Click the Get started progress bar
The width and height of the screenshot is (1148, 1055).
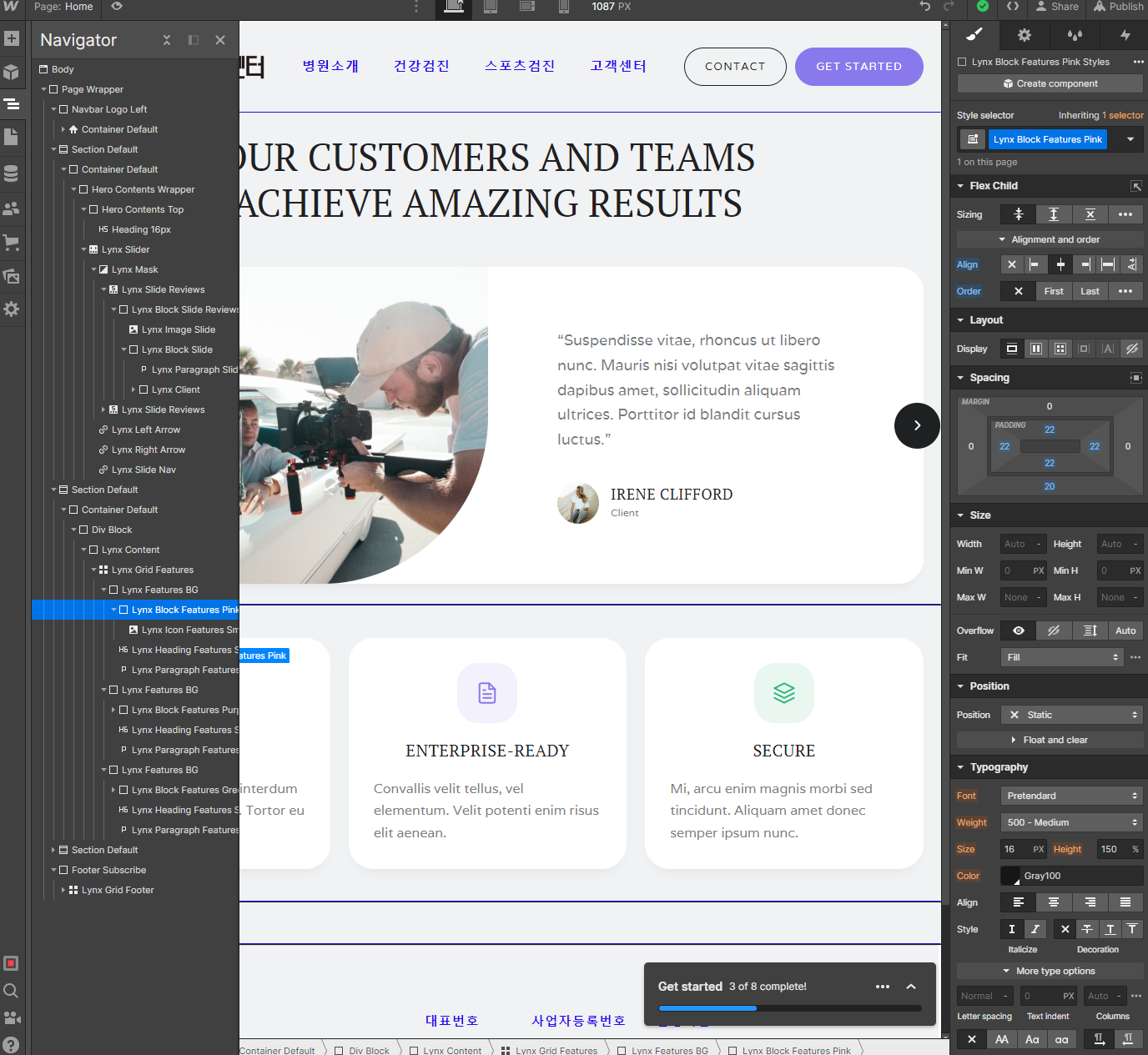tap(790, 1008)
